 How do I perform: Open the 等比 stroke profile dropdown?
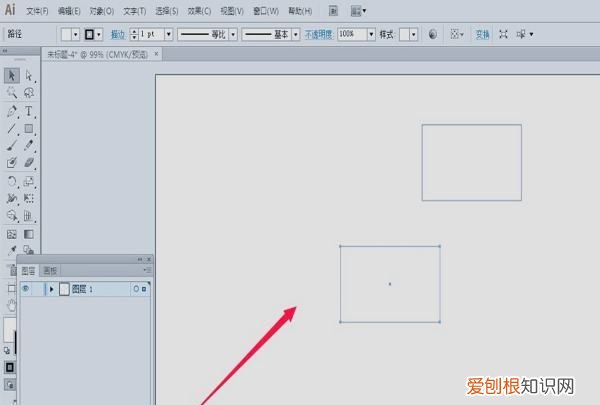[x=233, y=33]
